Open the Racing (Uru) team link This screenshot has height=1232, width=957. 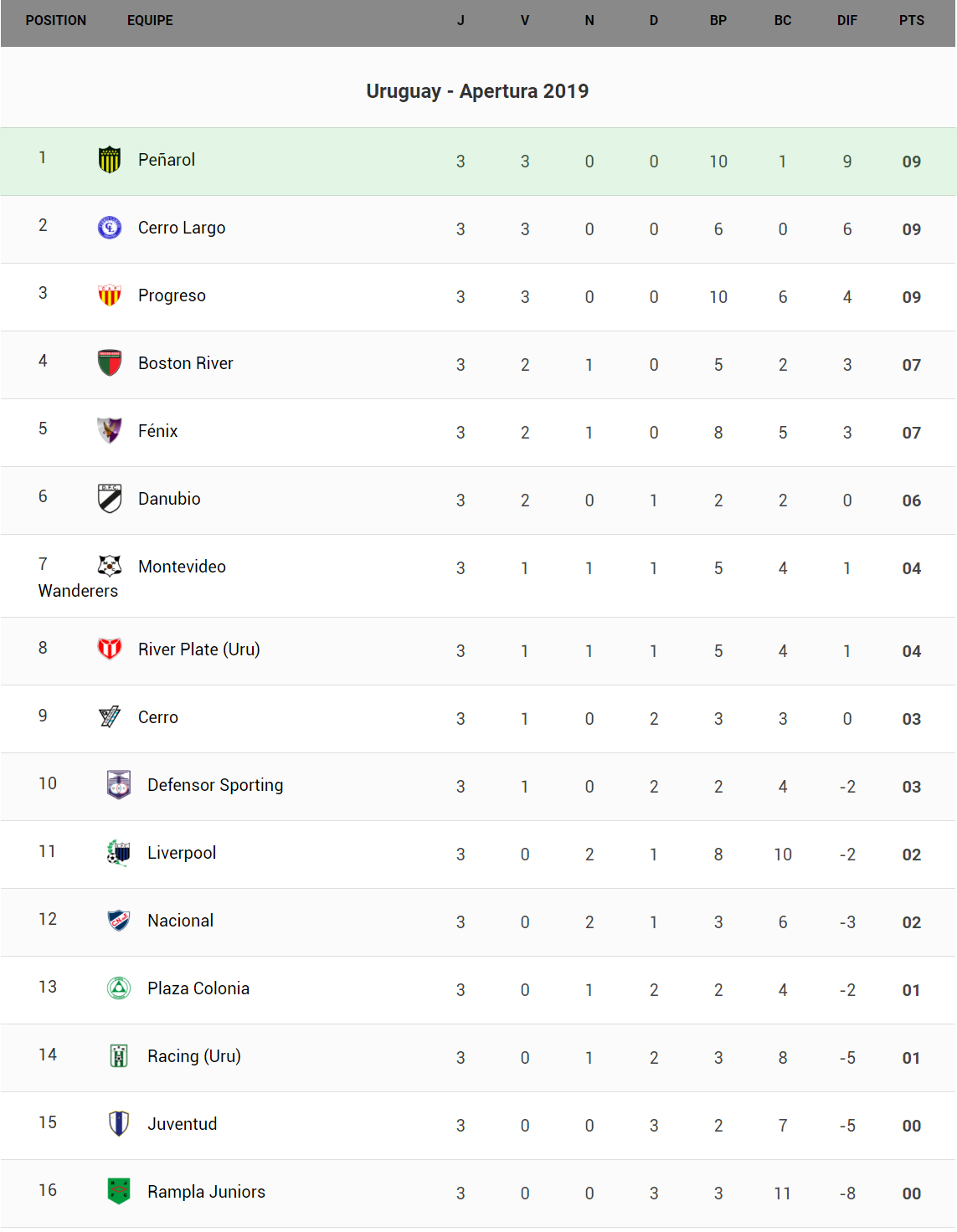193,1056
